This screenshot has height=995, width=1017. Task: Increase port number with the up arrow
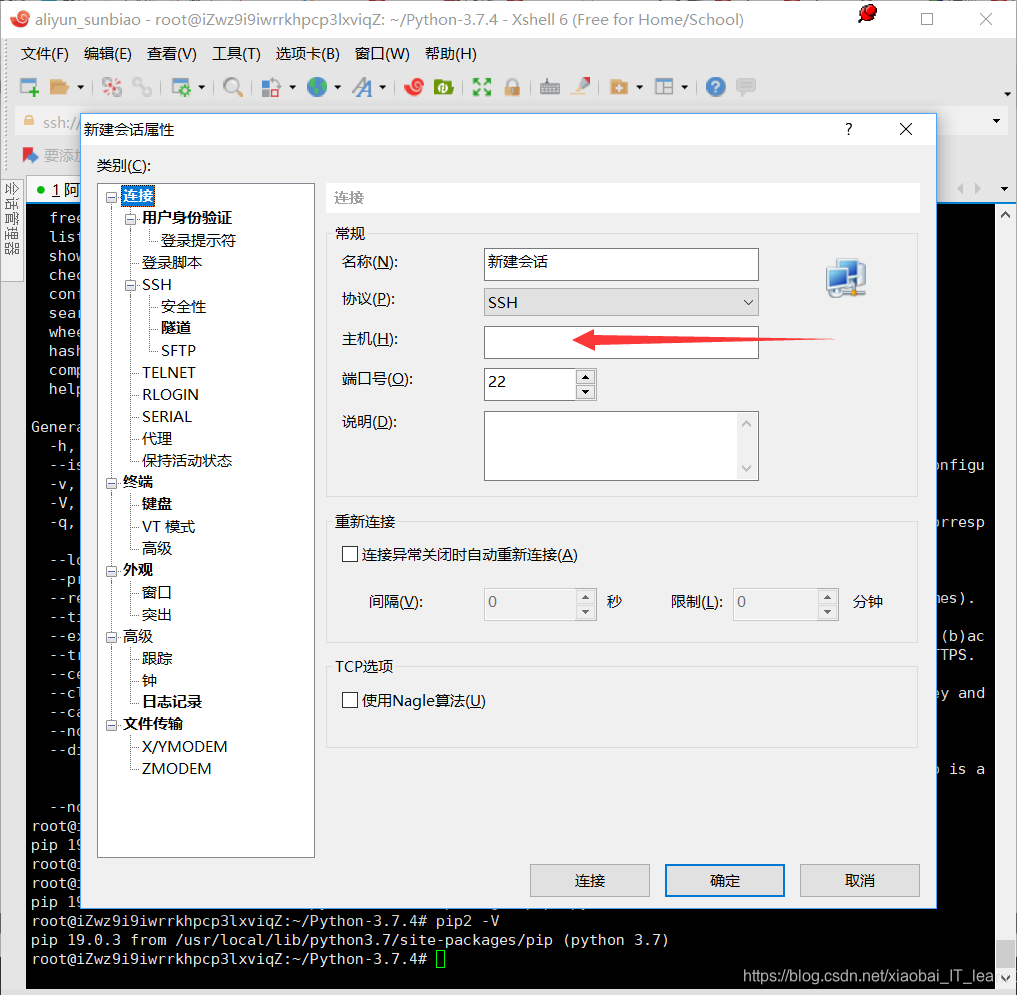pyautogui.click(x=586, y=377)
